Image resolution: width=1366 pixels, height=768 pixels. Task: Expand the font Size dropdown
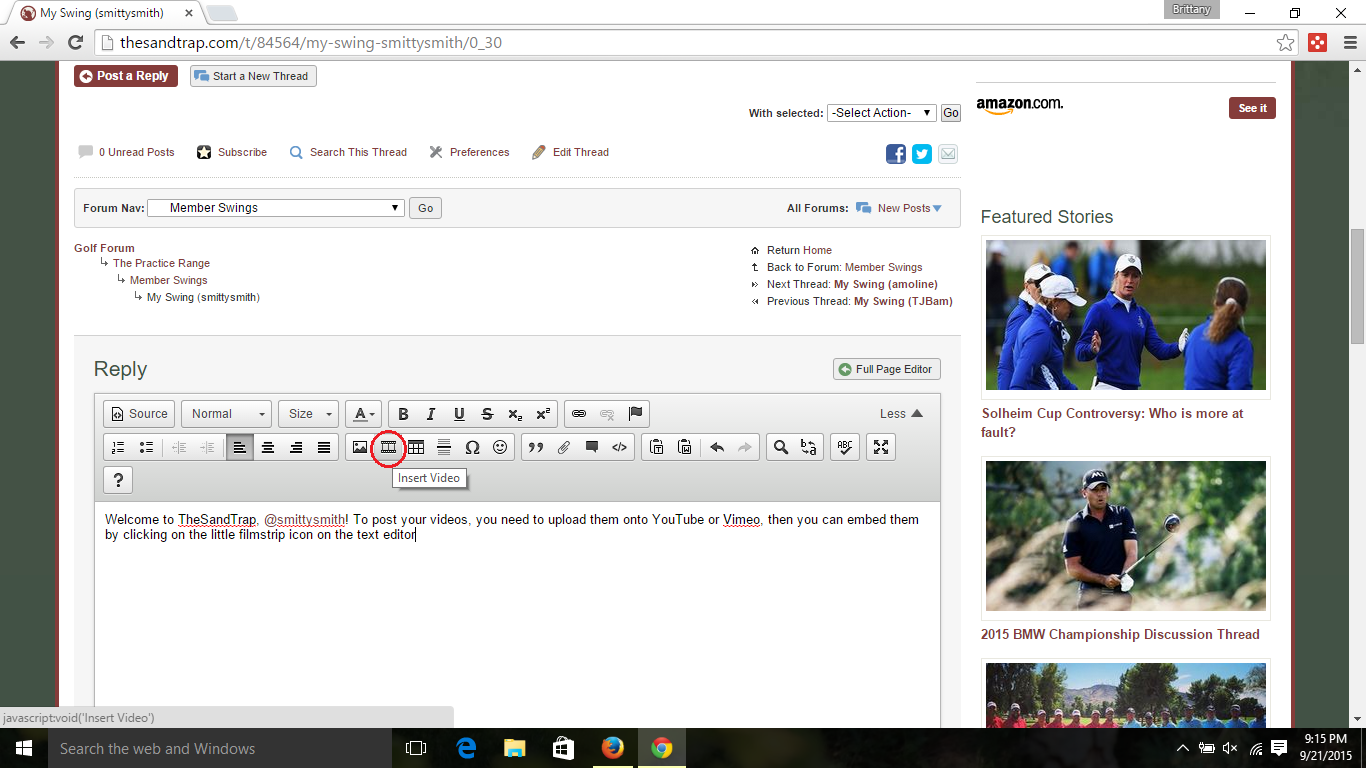[x=308, y=414]
